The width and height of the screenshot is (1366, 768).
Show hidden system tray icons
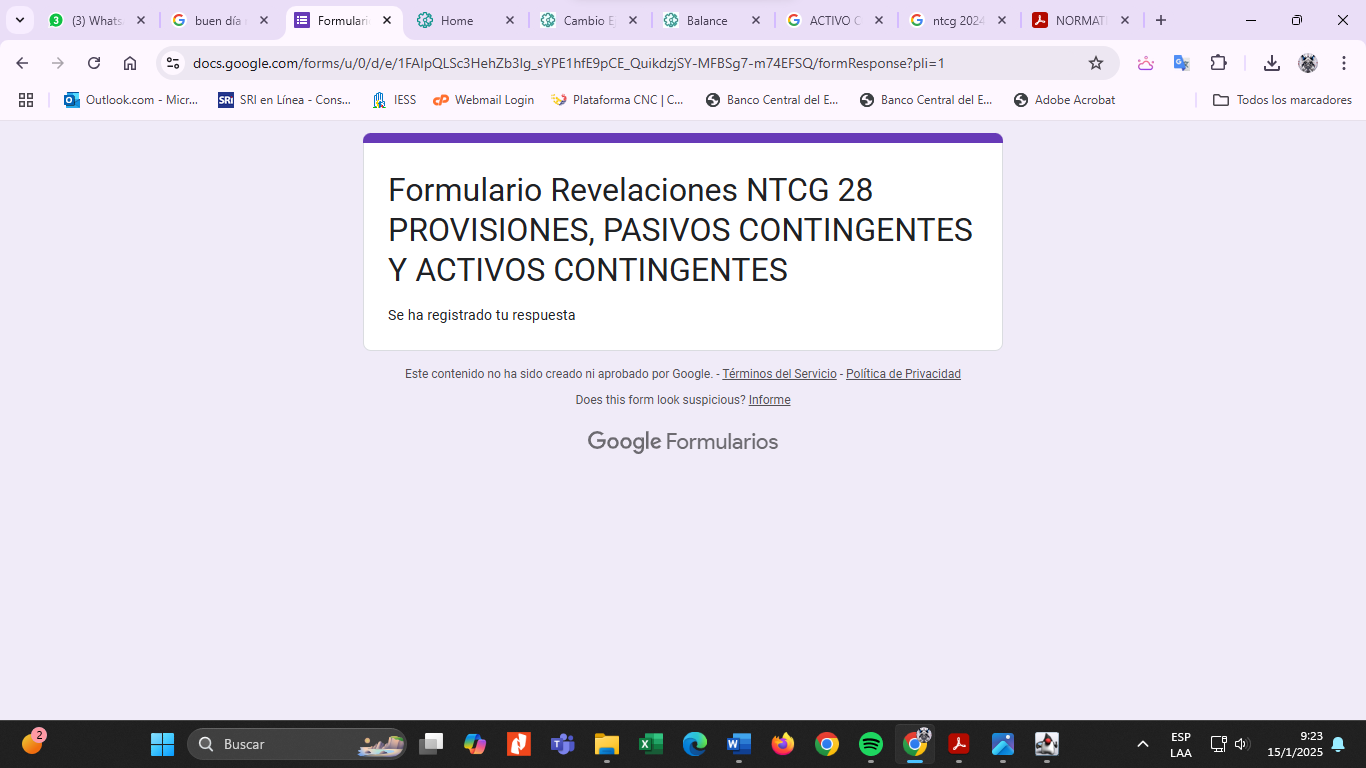[1142, 744]
